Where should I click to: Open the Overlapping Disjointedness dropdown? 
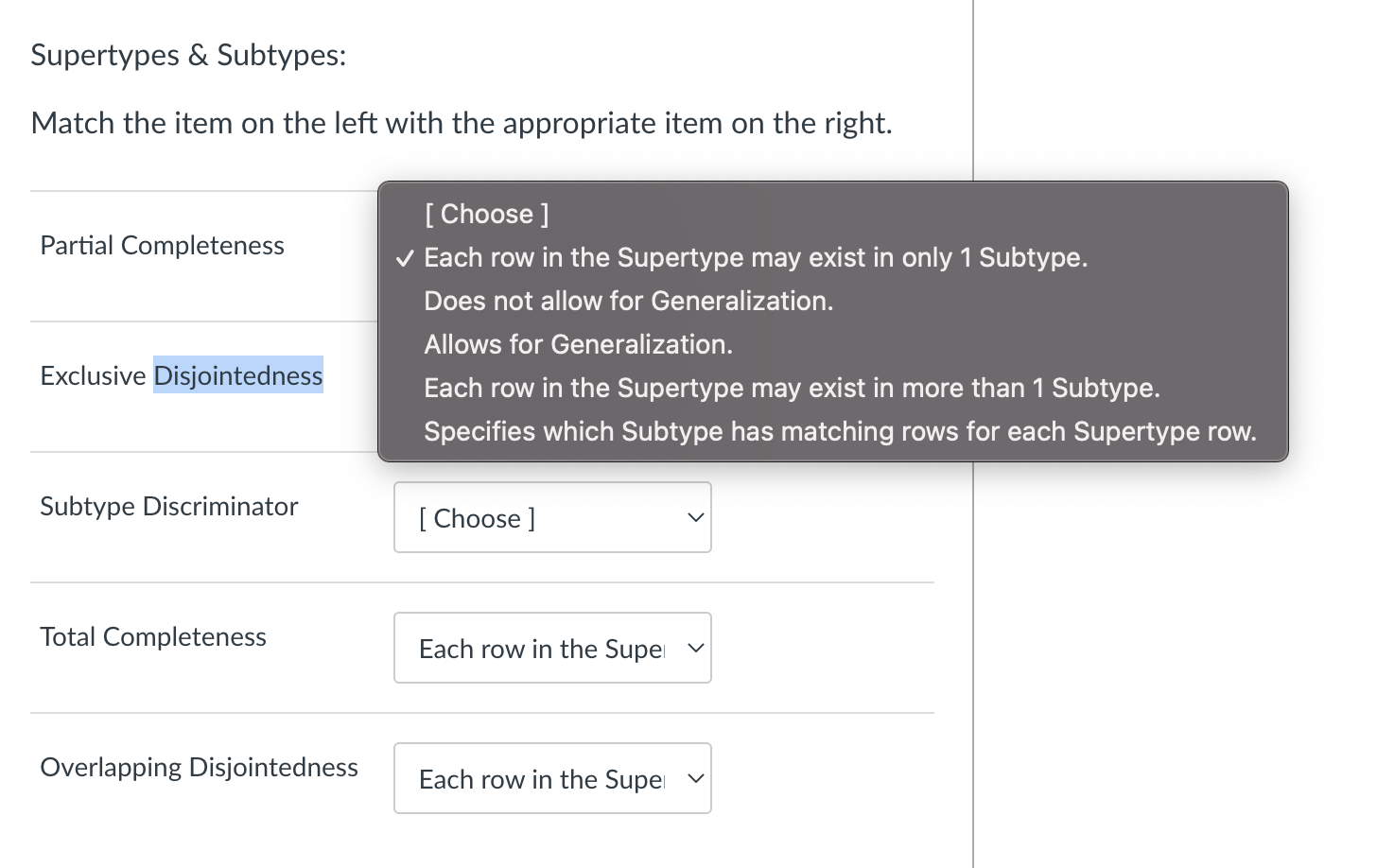point(552,778)
